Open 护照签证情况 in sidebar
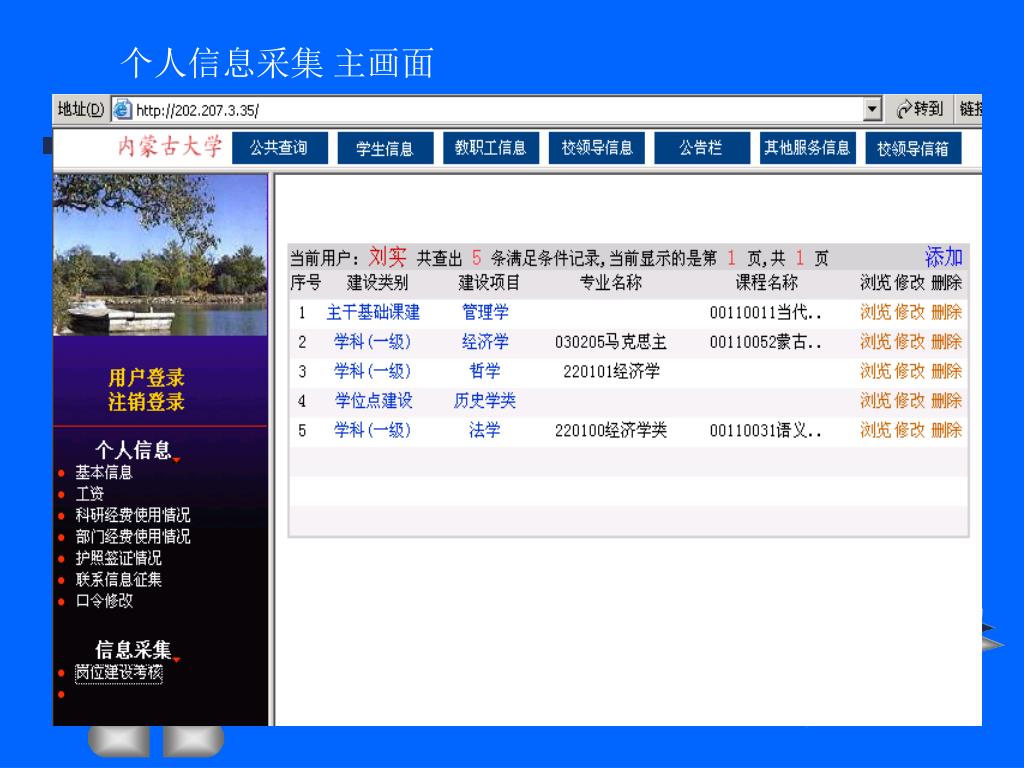The height and width of the screenshot is (768, 1024). (x=118, y=558)
